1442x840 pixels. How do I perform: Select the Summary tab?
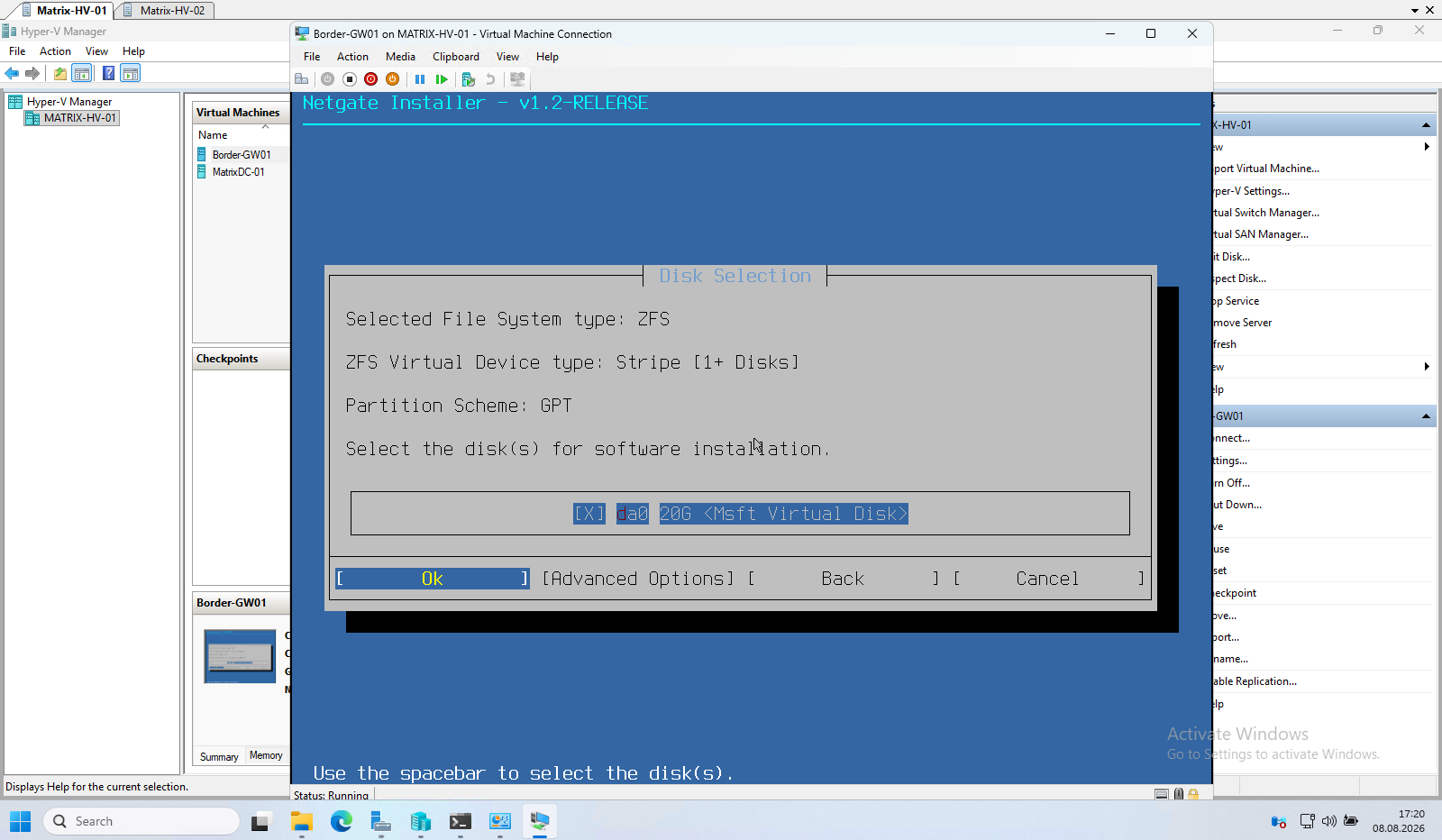point(219,757)
